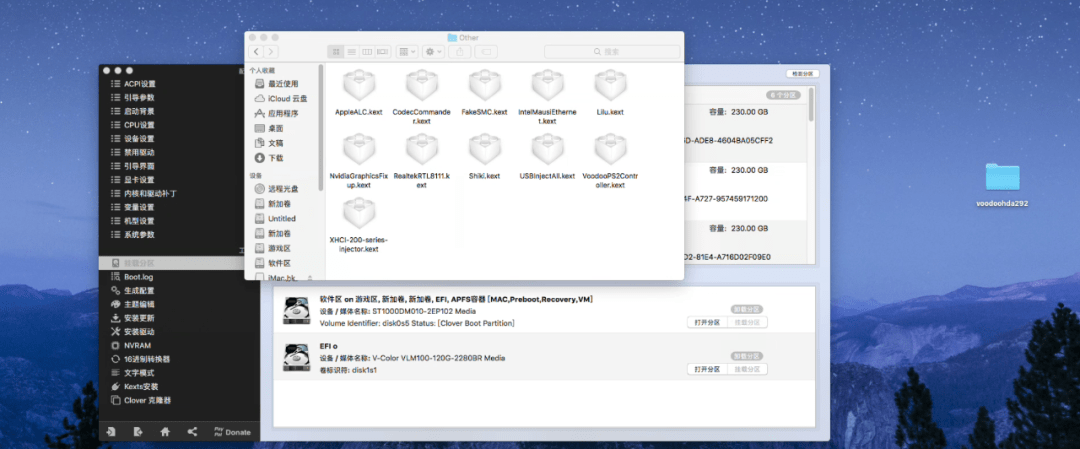Go back in Finder toolbar
Viewport: 1080px width, 449px height.
click(x=256, y=52)
